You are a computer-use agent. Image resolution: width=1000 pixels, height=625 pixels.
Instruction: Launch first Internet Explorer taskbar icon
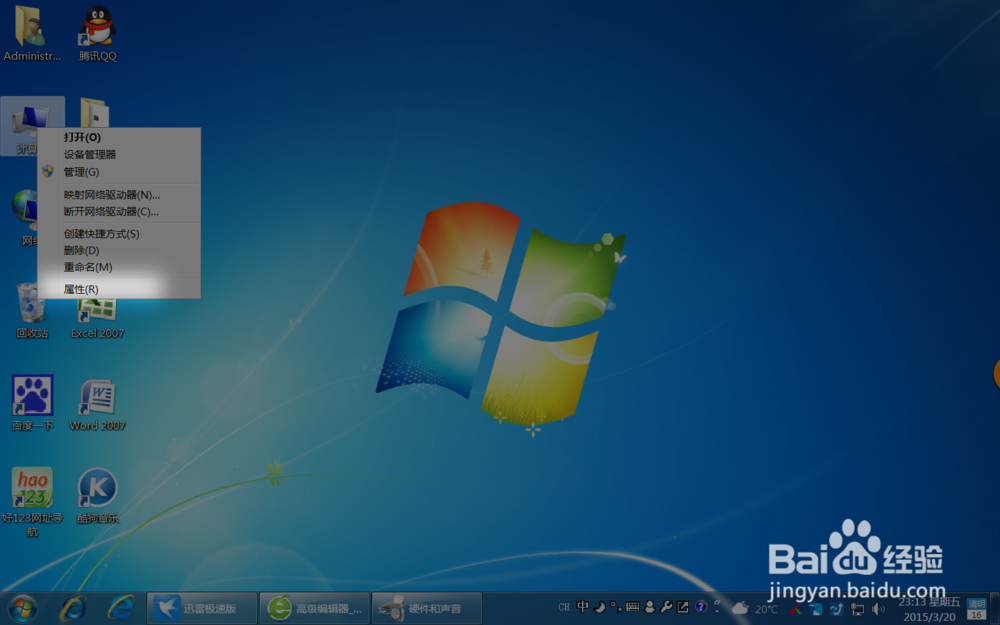click(73, 608)
